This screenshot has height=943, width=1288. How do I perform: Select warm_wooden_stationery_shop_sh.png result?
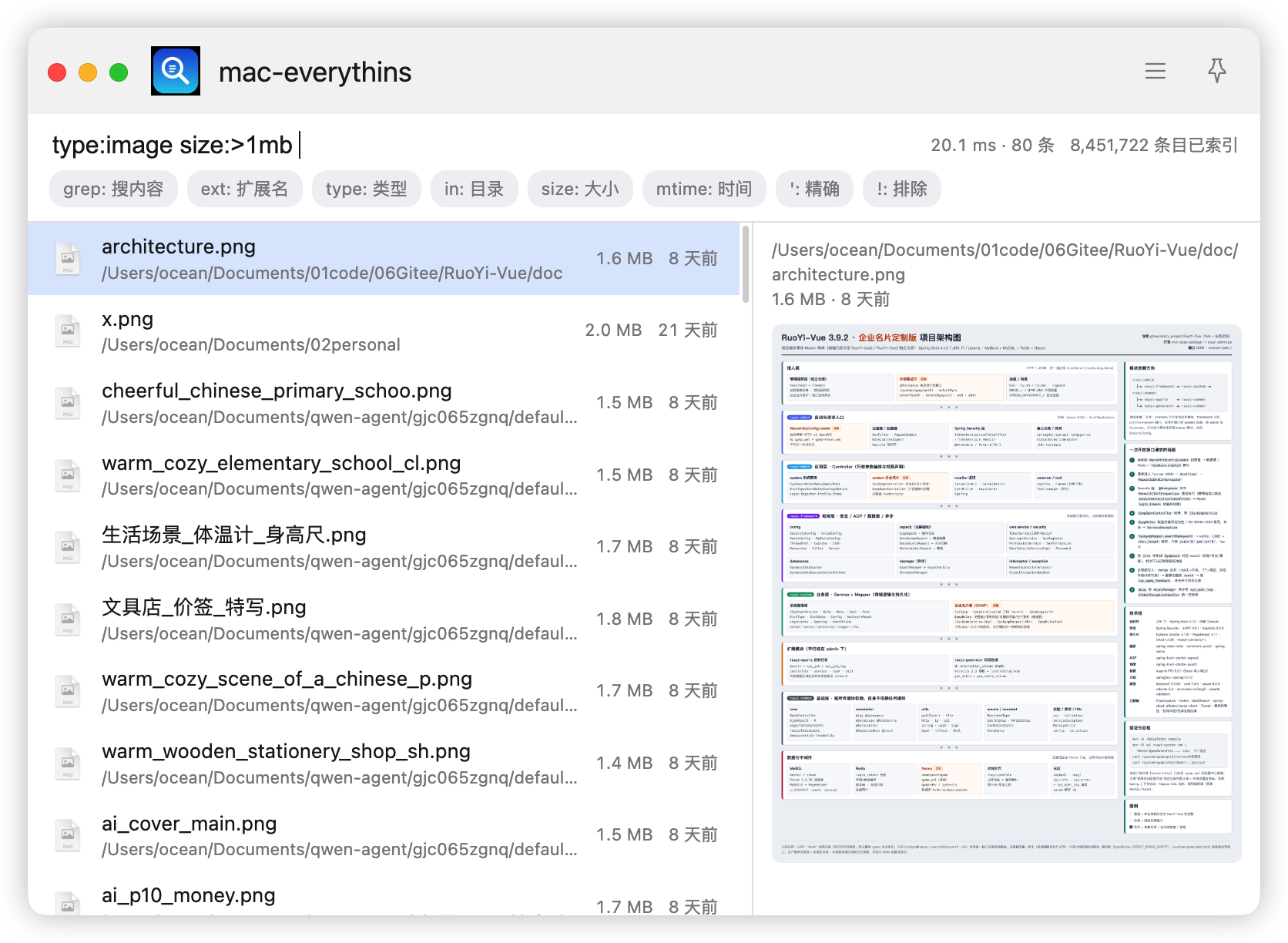384,763
